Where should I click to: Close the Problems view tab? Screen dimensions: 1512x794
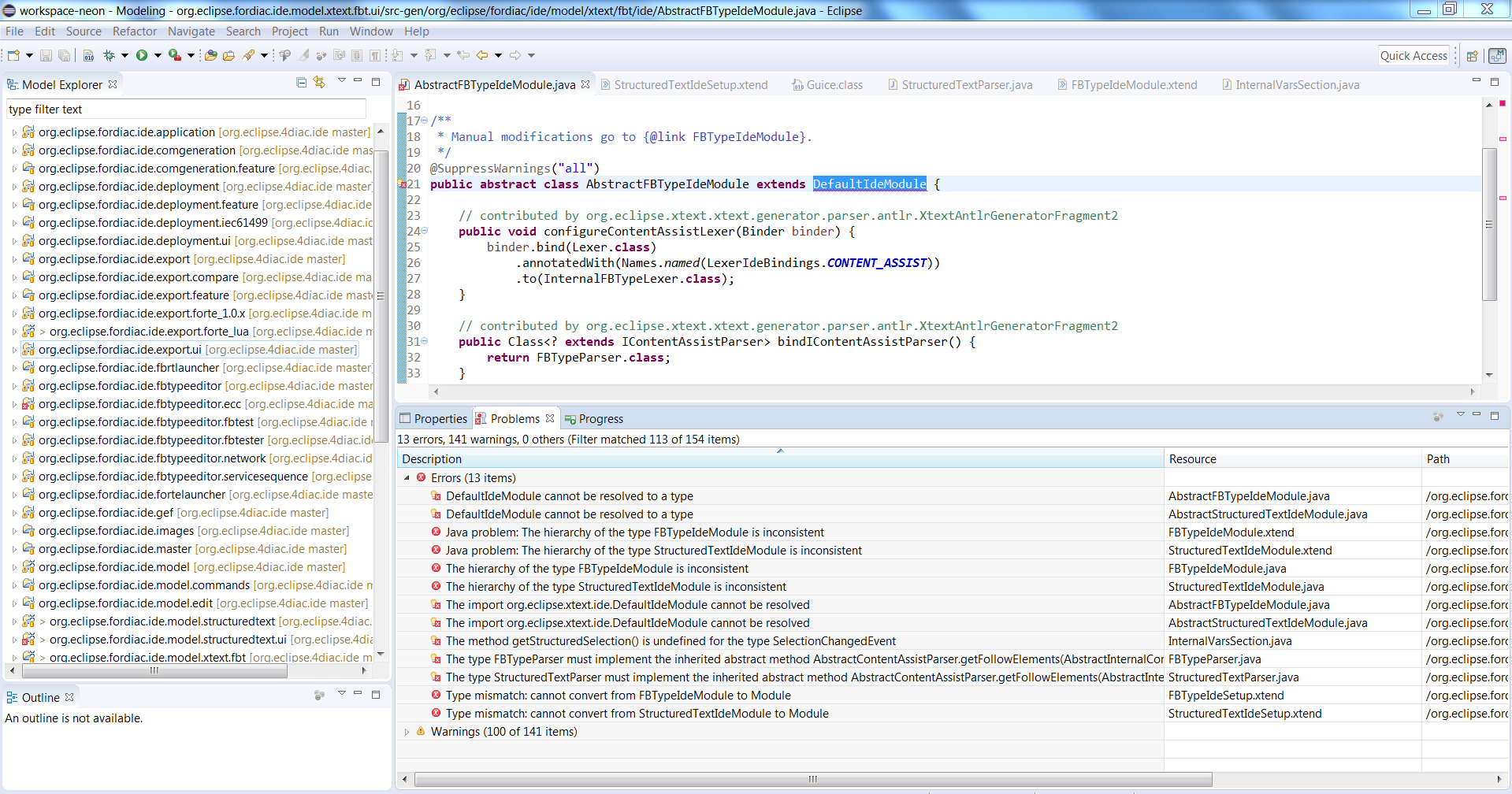[x=550, y=418]
